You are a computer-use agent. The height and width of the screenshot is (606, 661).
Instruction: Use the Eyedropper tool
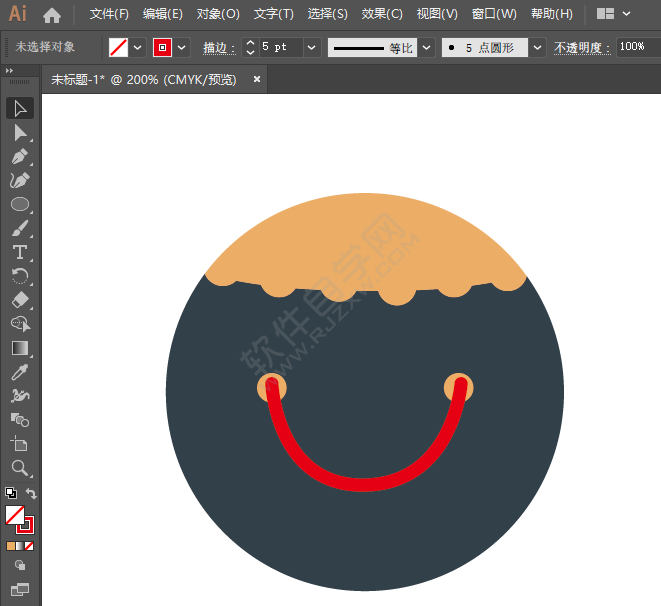pyautogui.click(x=19, y=372)
